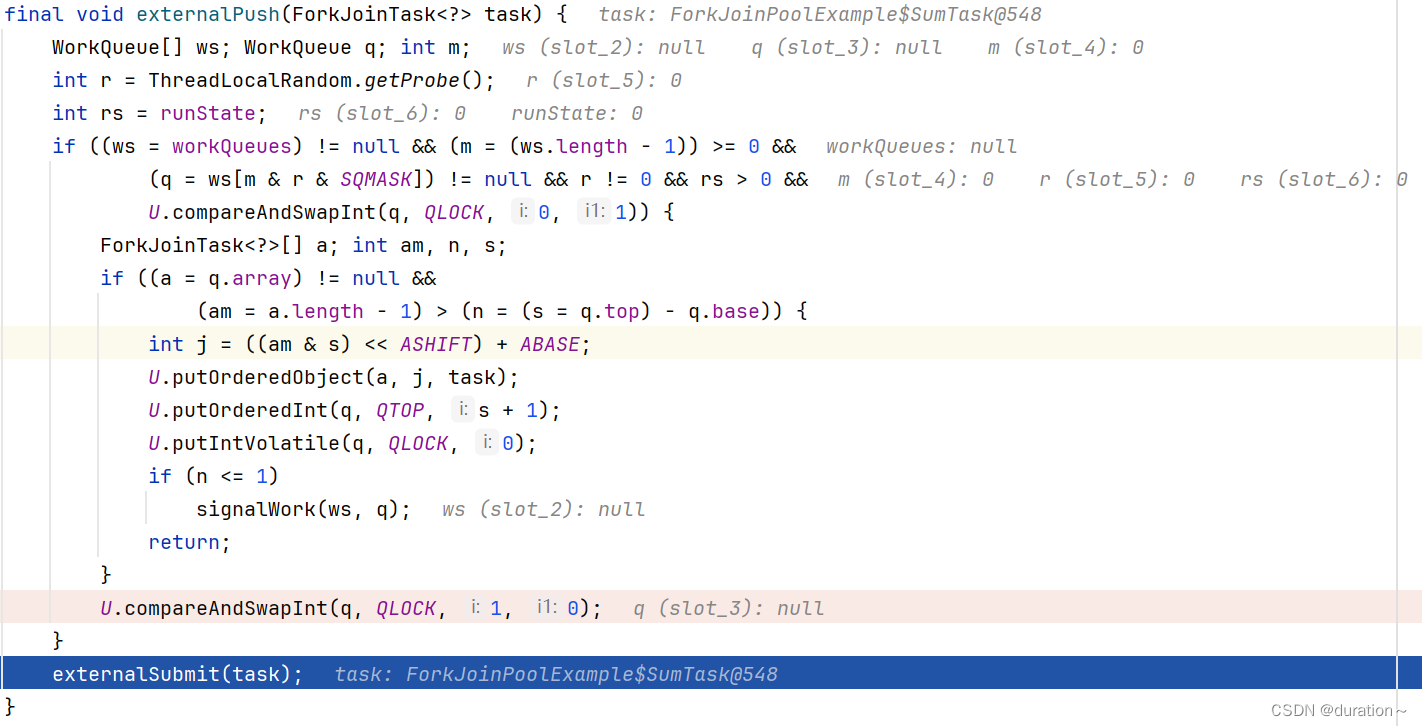
Task: Click the 'rs (slot_6): 0' hint on the SQMASK line
Action: [1323, 179]
